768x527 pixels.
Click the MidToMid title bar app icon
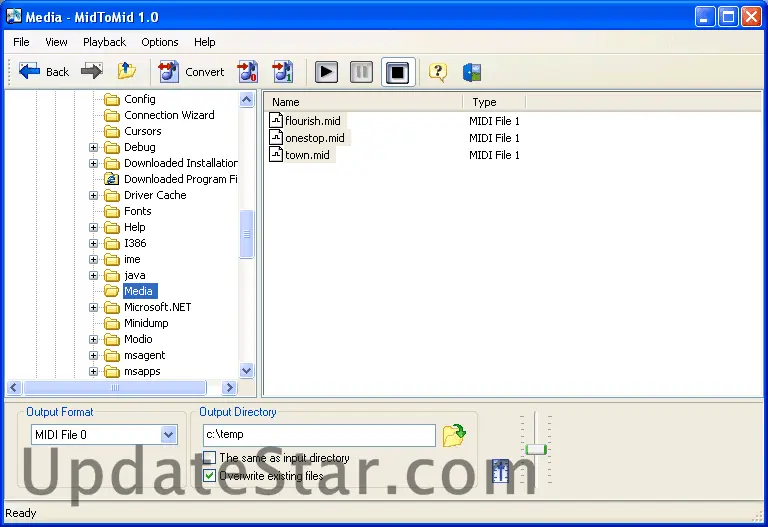(x=14, y=16)
